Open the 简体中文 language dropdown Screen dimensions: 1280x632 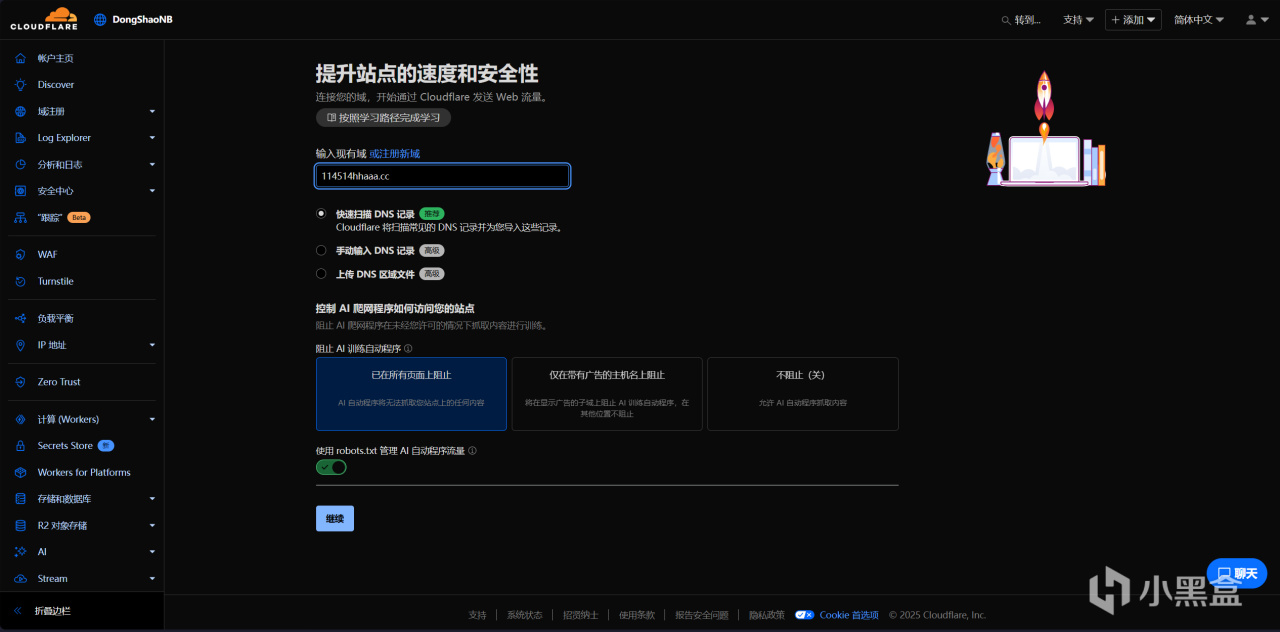[1199, 19]
